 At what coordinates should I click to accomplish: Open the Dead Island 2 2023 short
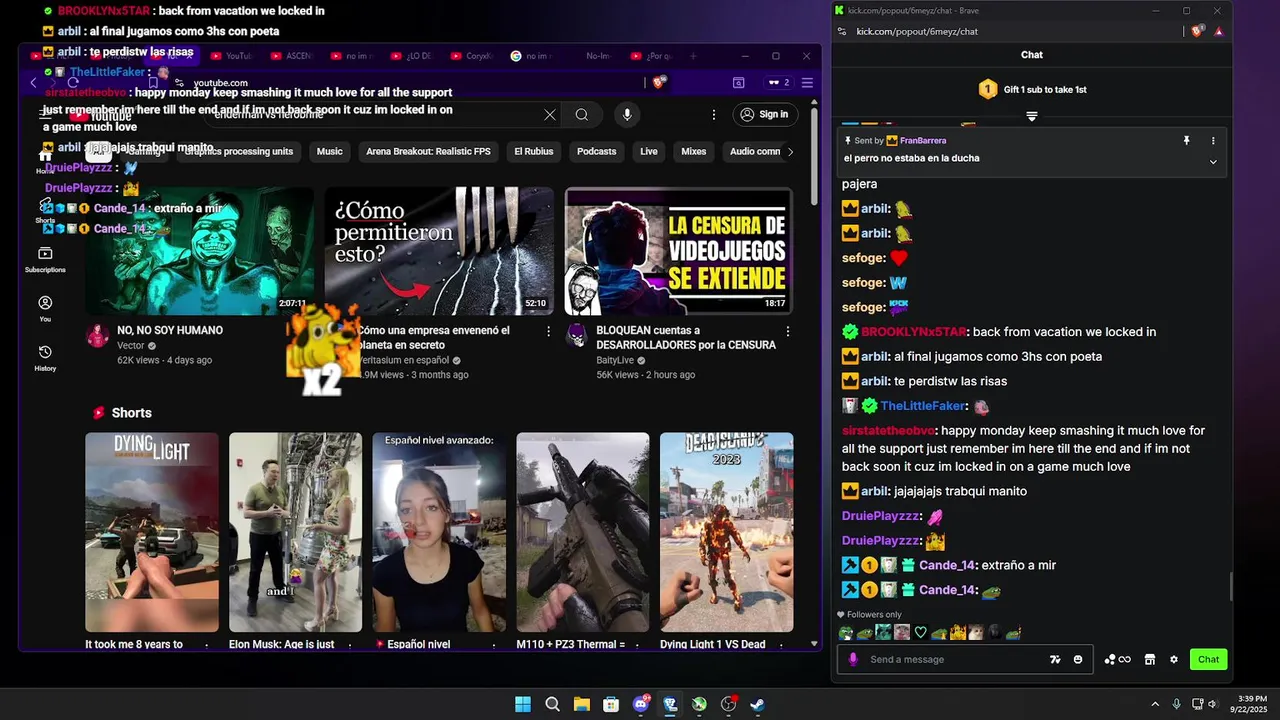727,532
